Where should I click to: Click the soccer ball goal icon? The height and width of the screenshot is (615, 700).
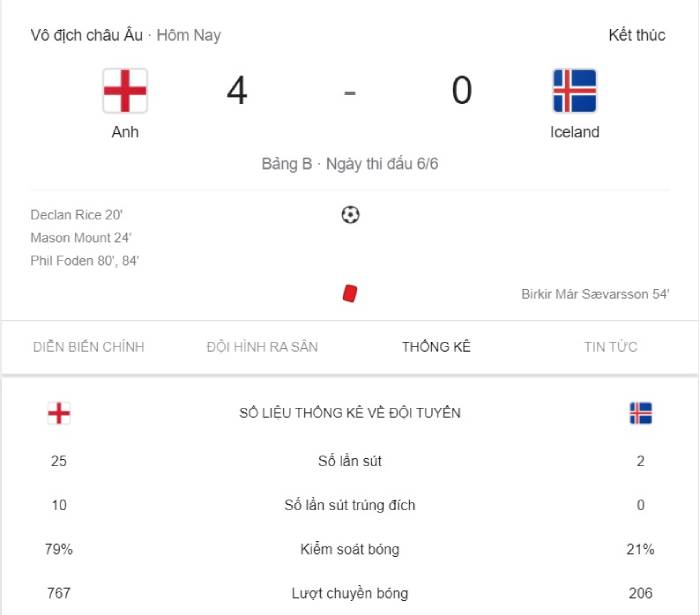(x=350, y=214)
